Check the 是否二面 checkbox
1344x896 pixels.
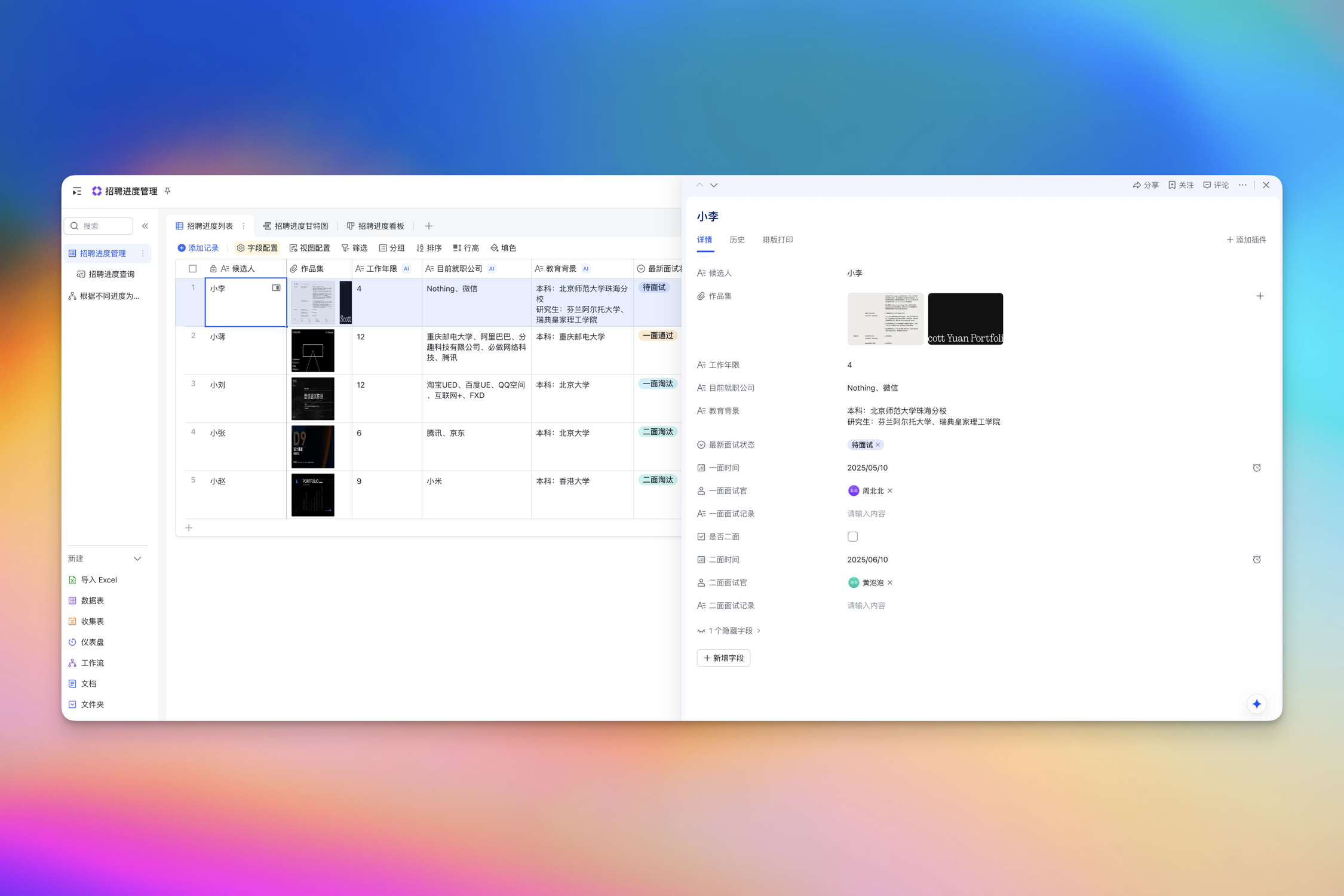click(x=852, y=536)
